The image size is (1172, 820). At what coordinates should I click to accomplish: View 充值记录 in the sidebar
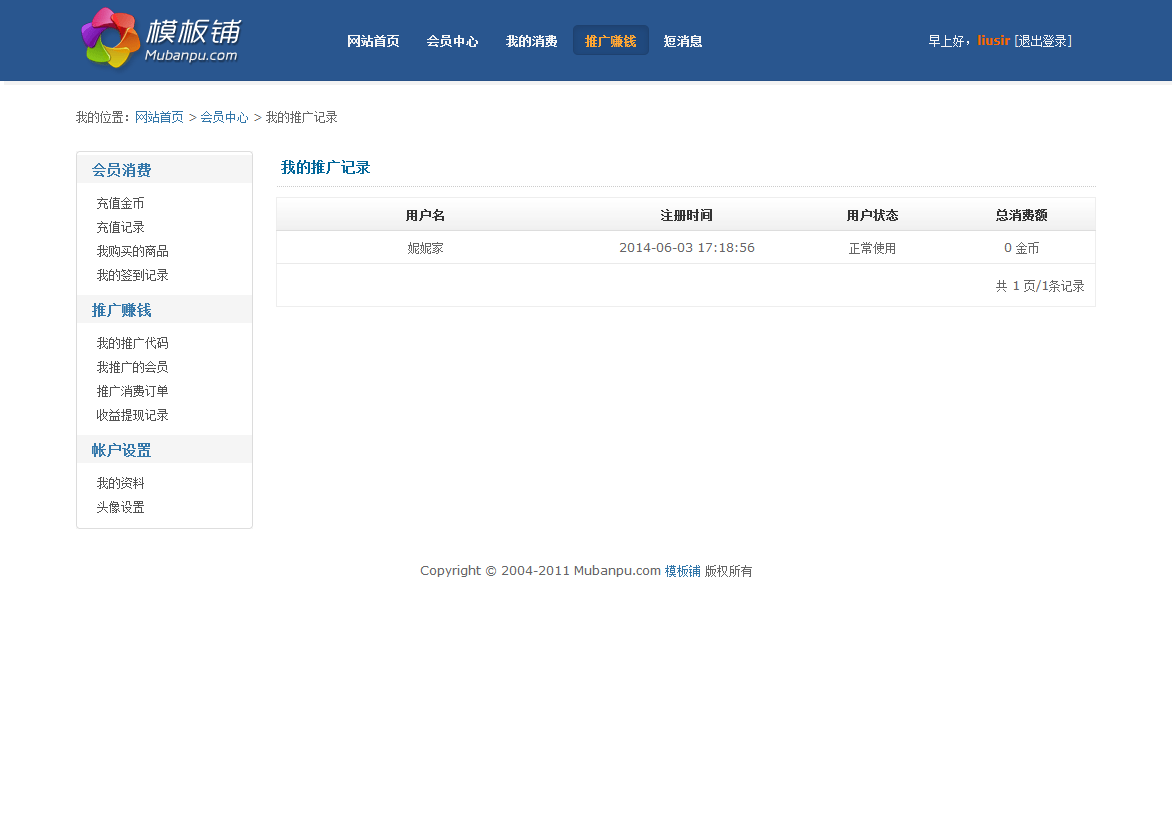(120, 227)
